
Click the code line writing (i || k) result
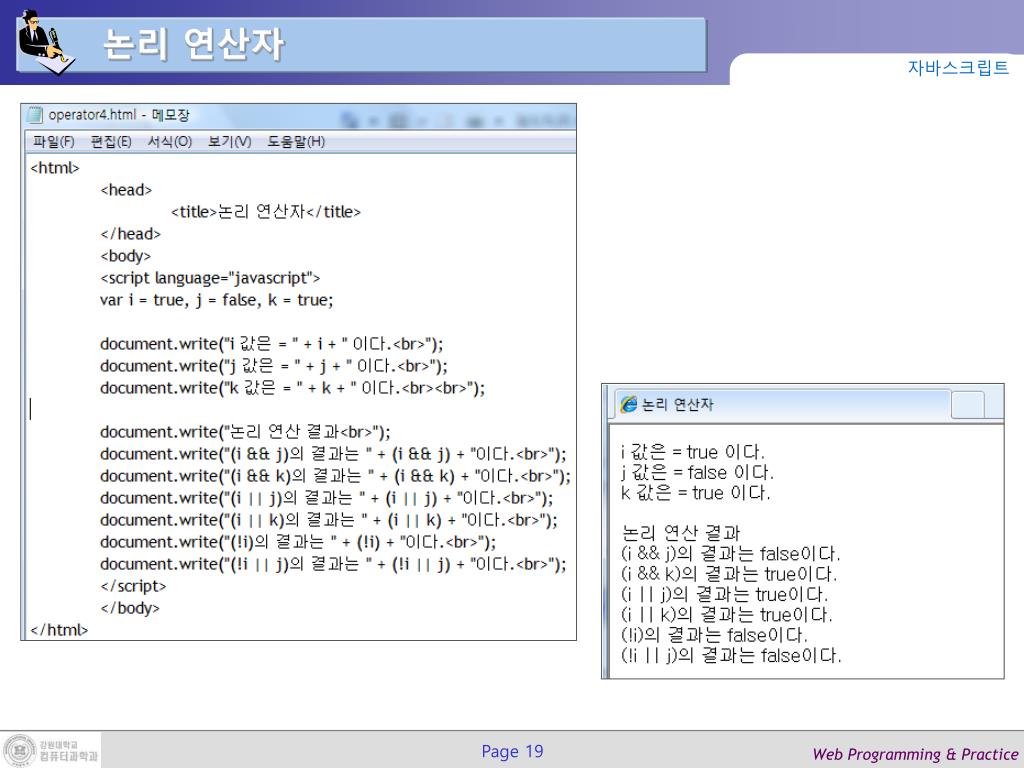(328, 520)
